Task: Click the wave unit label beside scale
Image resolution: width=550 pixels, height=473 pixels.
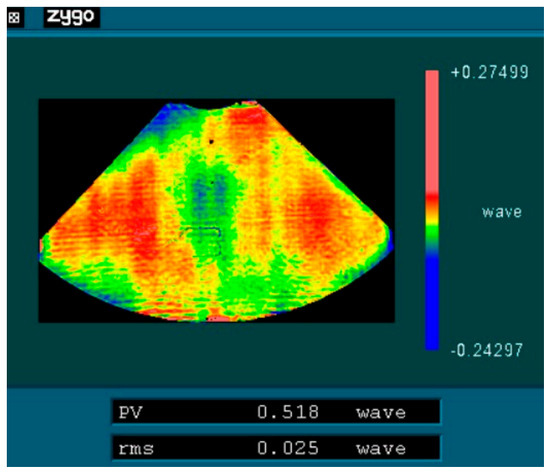Action: pyautogui.click(x=502, y=212)
